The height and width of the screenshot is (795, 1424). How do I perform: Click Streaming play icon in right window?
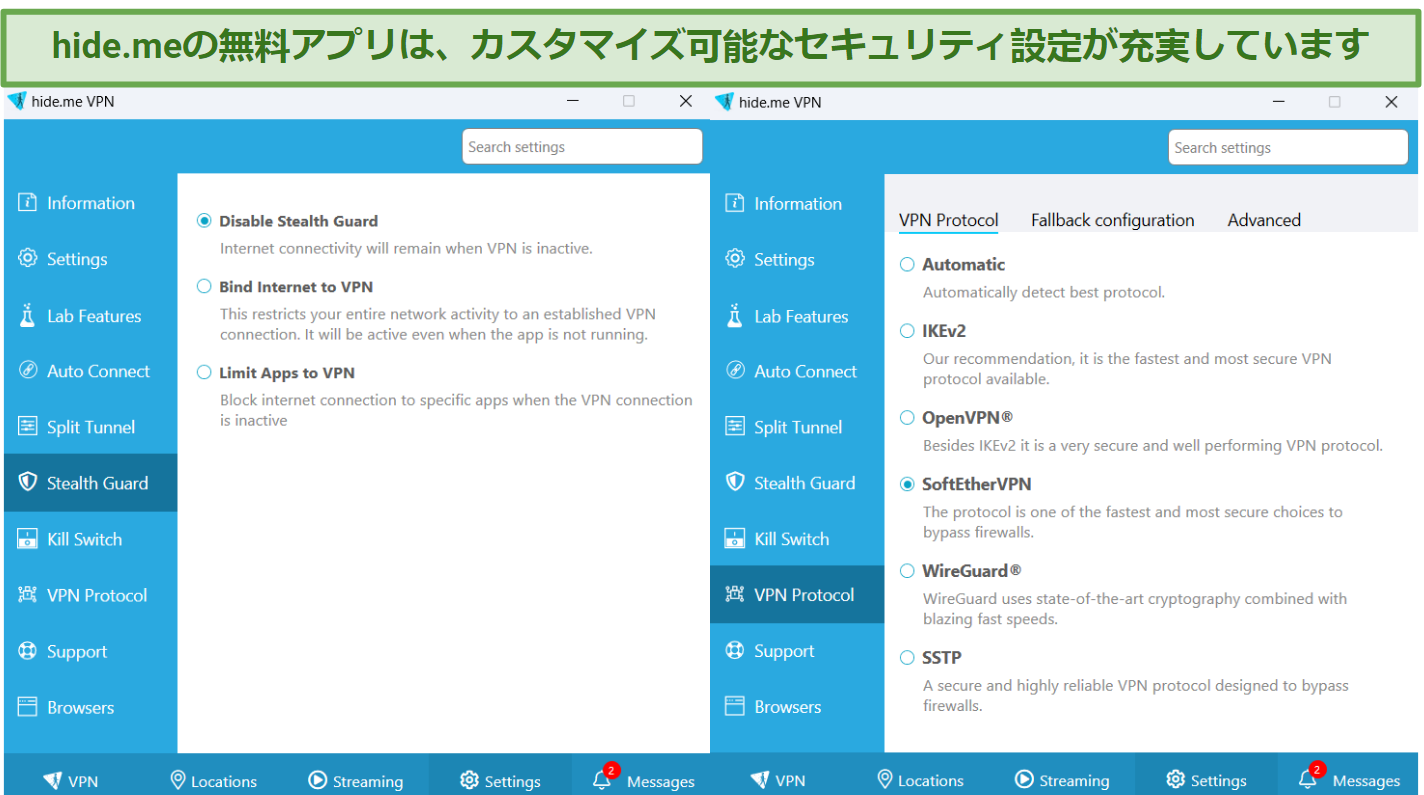tap(1024, 780)
